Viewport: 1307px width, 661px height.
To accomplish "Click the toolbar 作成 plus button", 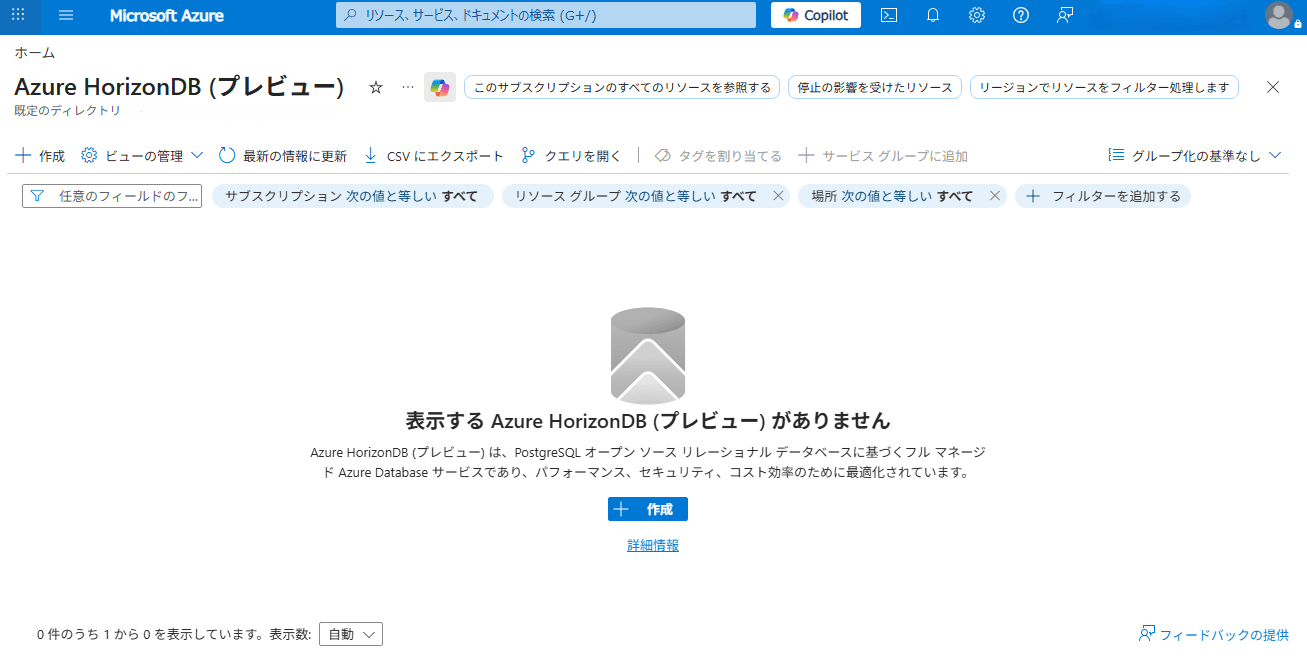I will 40,156.
